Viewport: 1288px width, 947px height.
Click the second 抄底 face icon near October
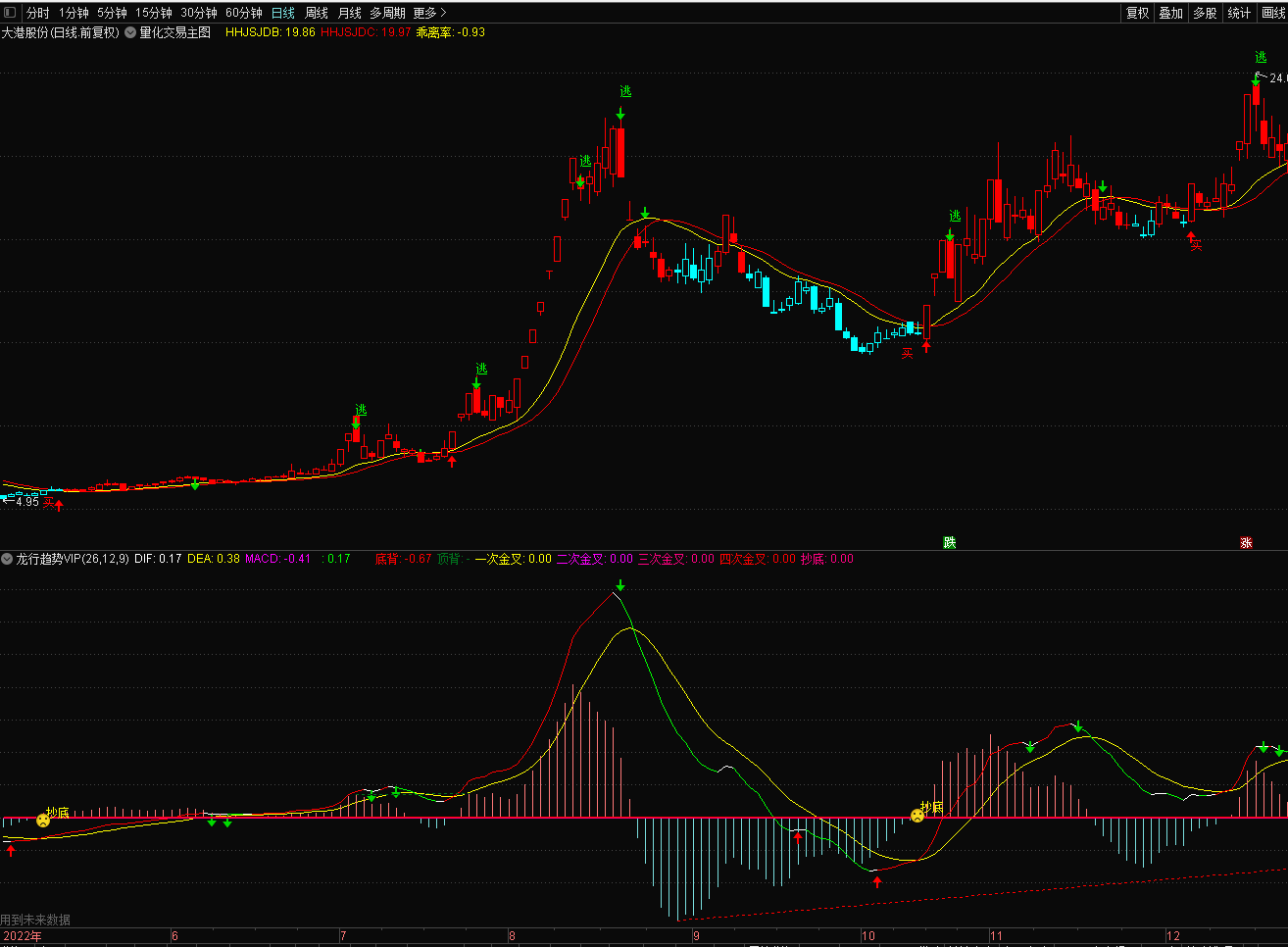[917, 815]
